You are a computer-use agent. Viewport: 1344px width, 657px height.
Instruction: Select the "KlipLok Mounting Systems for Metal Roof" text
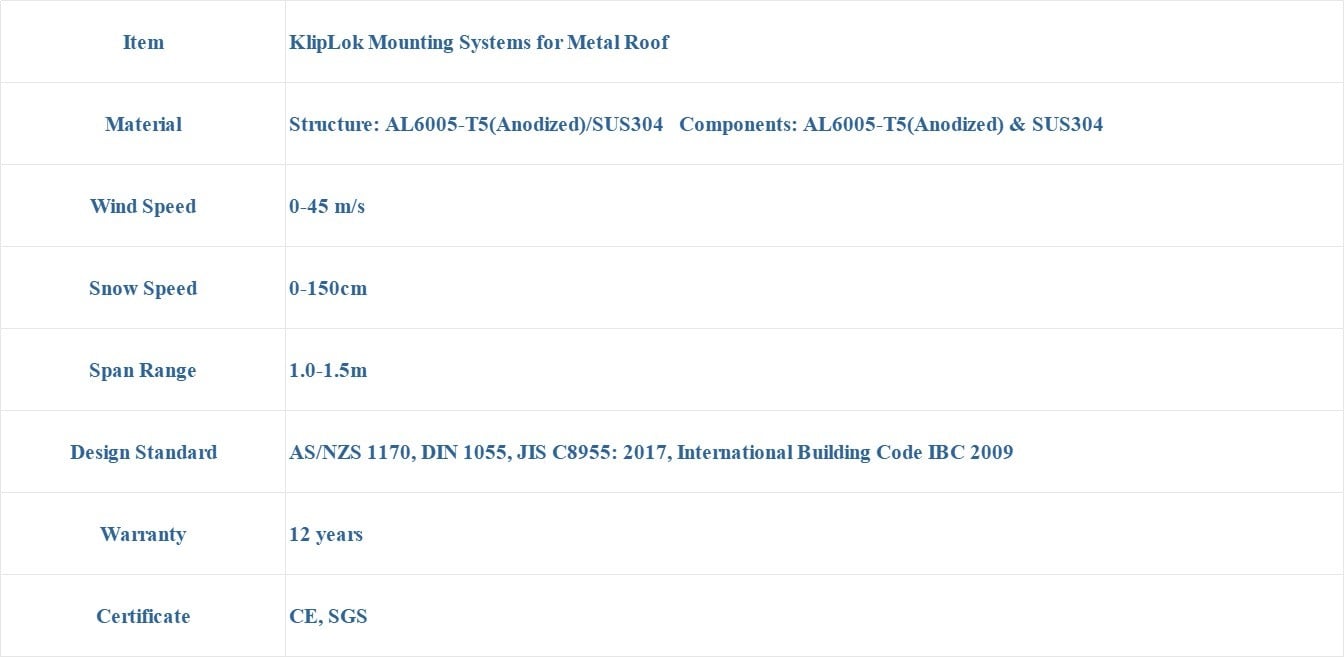(478, 42)
